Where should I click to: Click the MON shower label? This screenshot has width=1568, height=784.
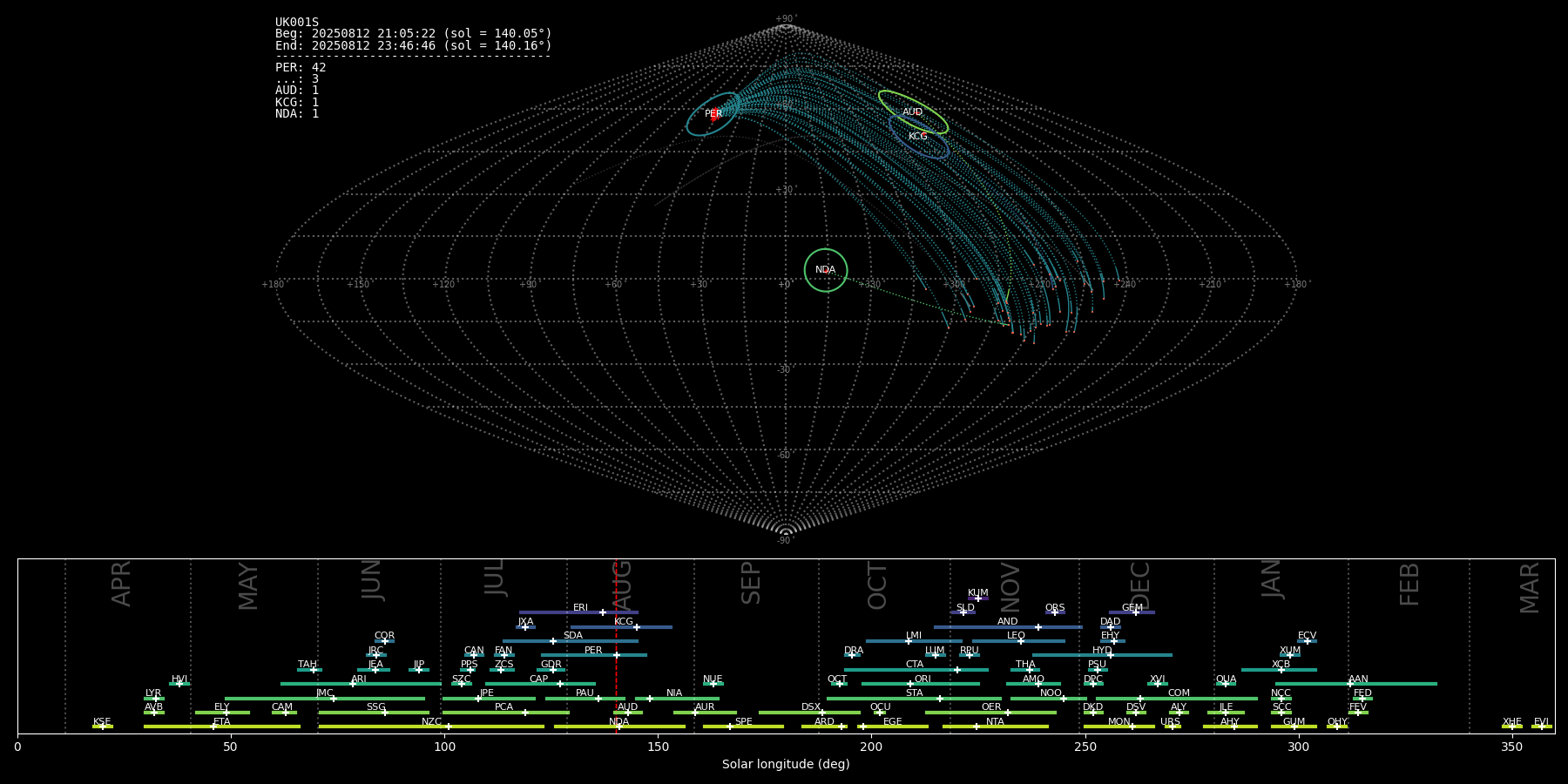coord(1119,722)
